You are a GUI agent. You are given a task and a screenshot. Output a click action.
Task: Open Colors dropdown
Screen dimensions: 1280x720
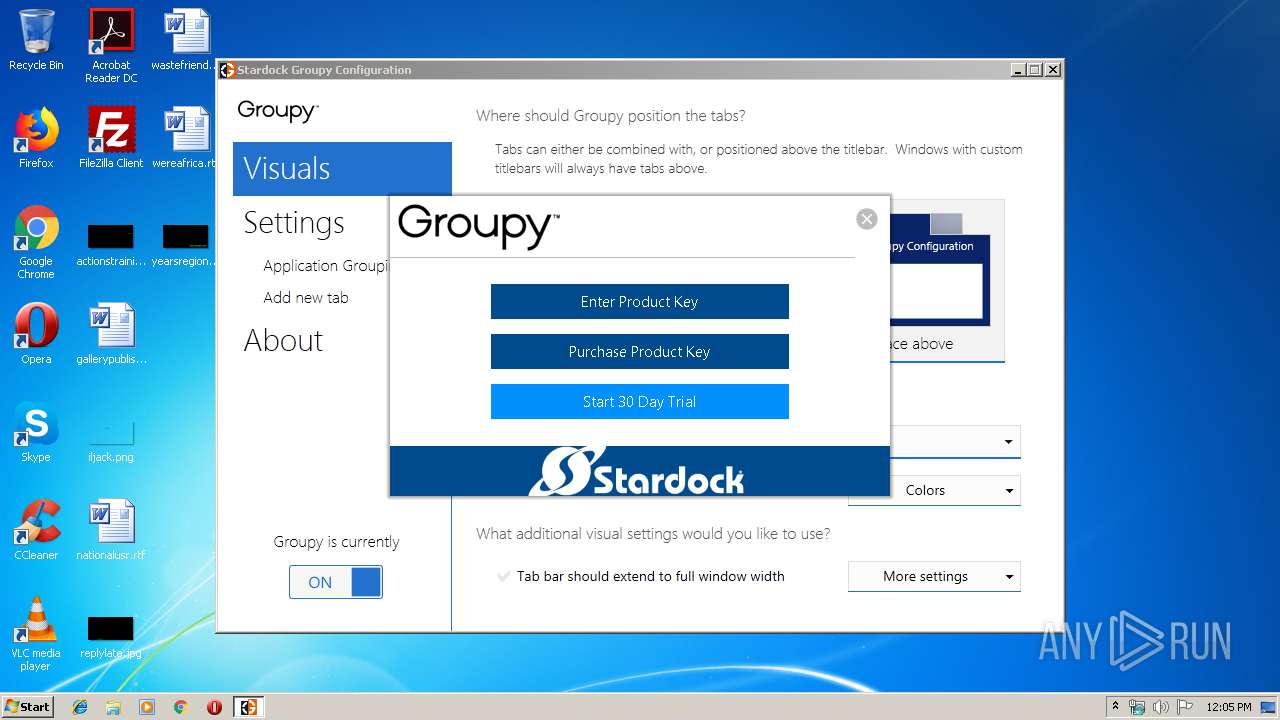934,490
